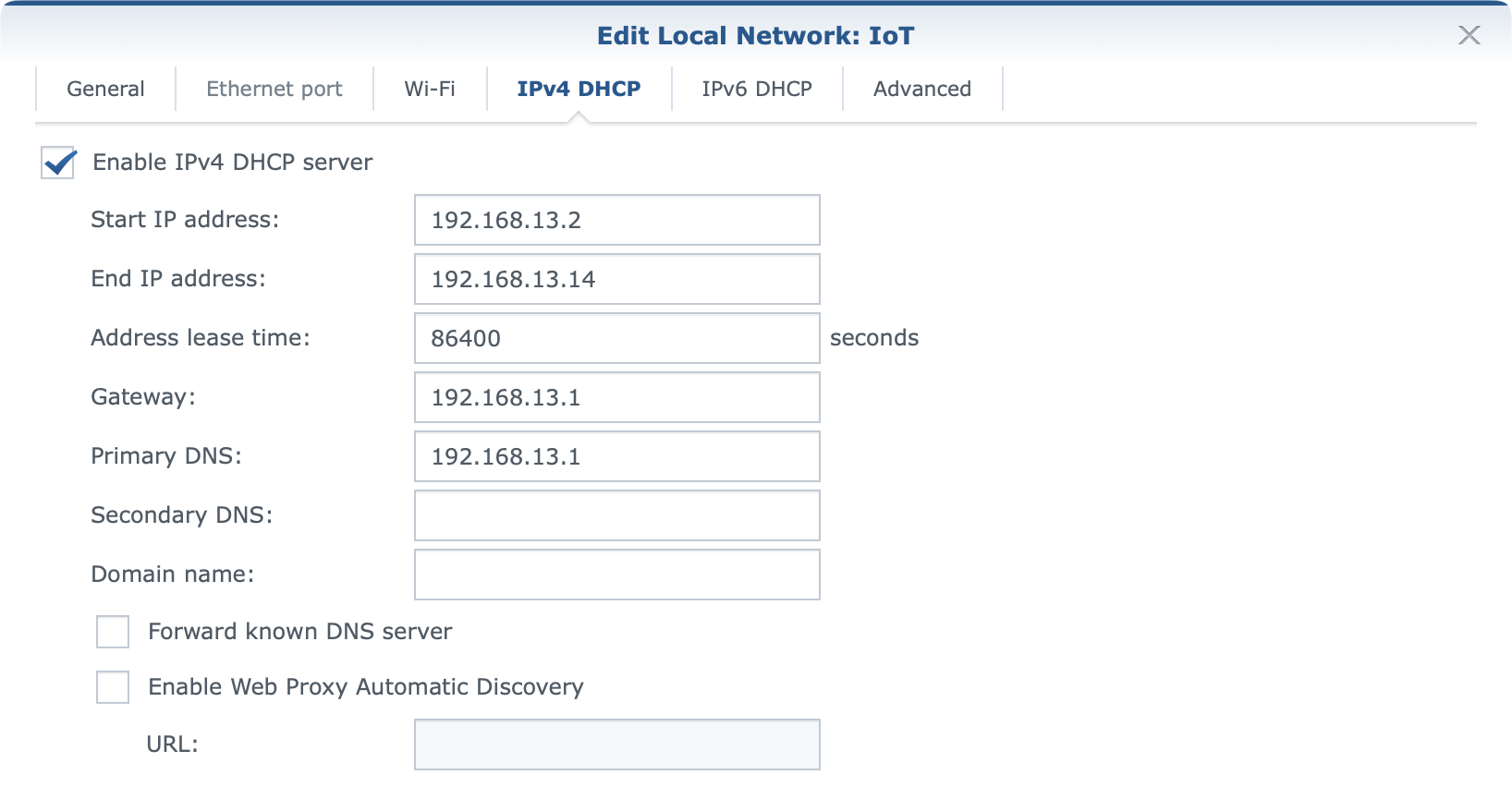The width and height of the screenshot is (1512, 811).
Task: Close the Edit Local Network dialog
Action: [x=1469, y=35]
